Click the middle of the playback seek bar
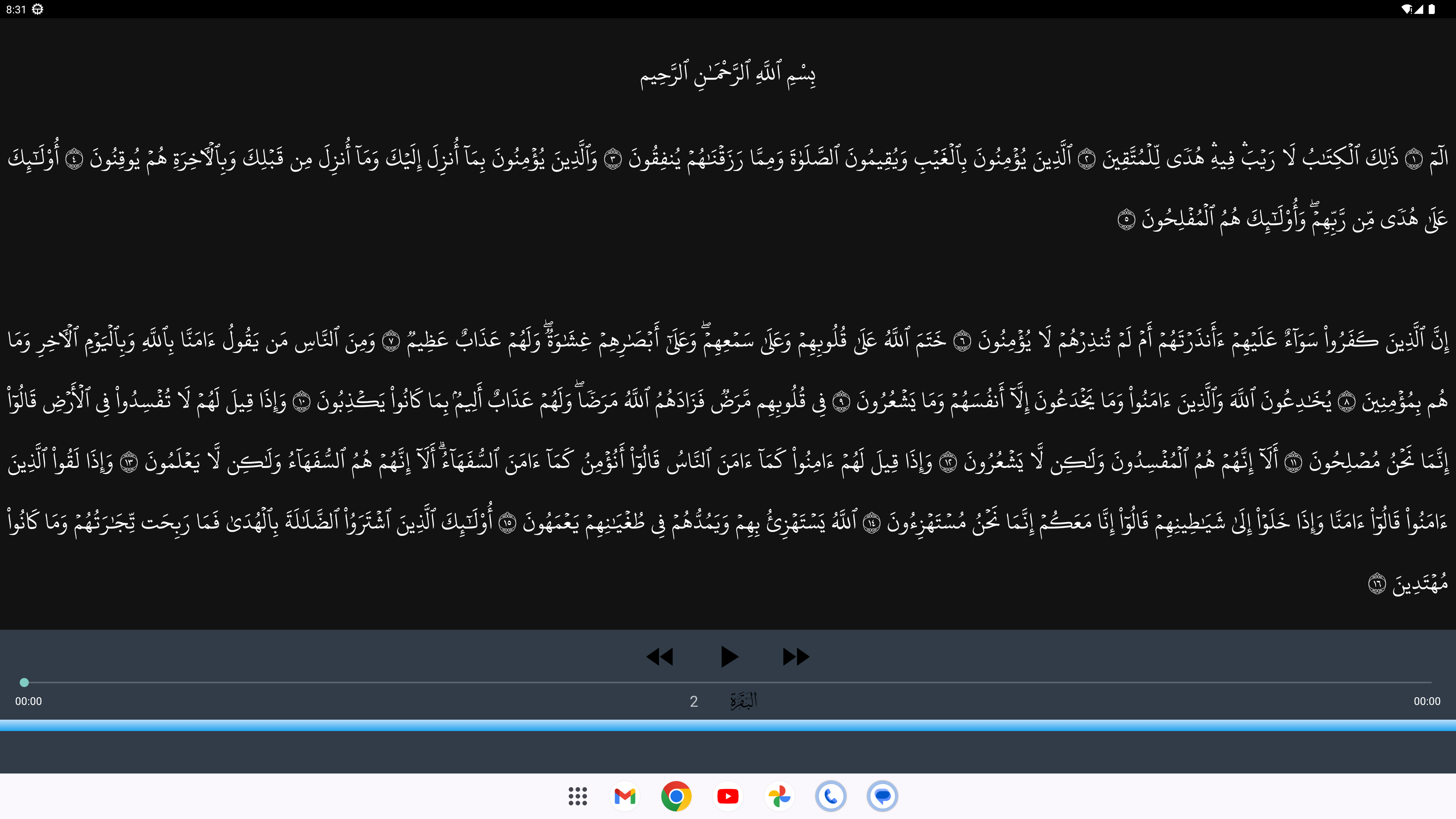 (728, 683)
